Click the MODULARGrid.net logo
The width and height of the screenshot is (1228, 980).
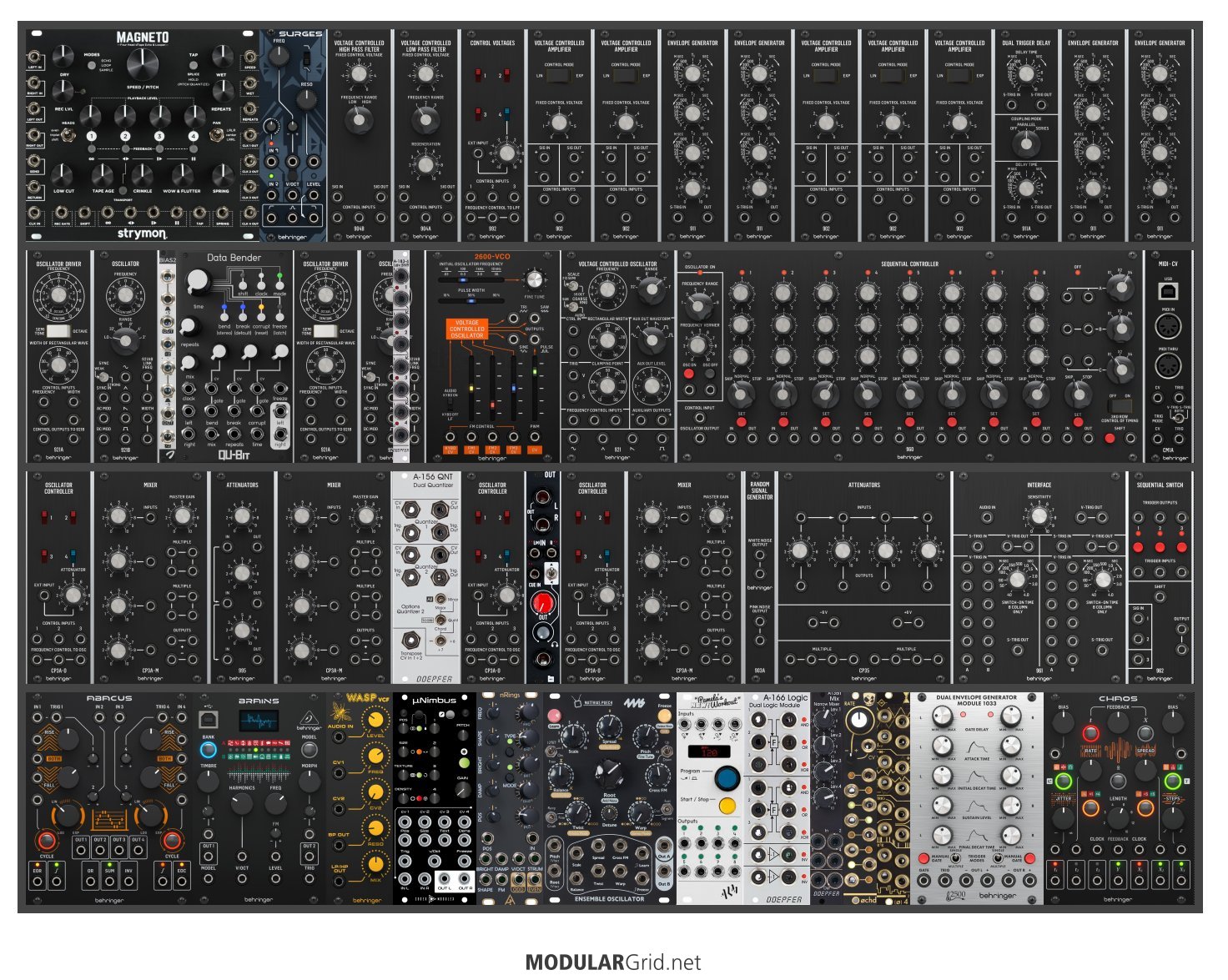coord(613,962)
